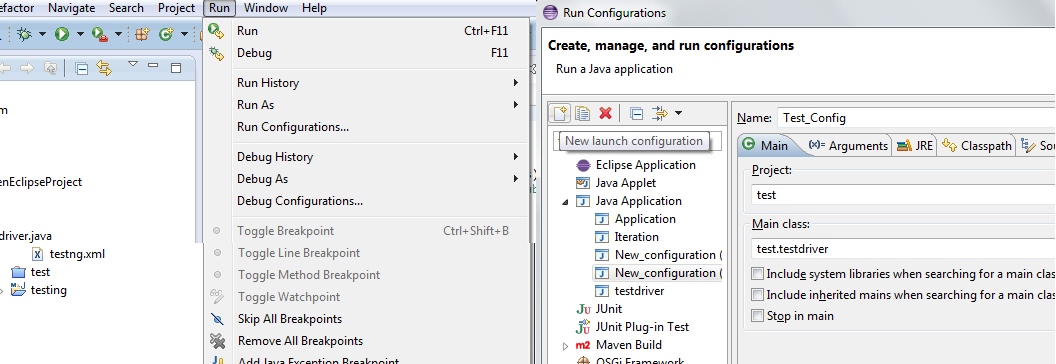Click the Project field containing test
The image size is (1056, 364).
[x=904, y=195]
